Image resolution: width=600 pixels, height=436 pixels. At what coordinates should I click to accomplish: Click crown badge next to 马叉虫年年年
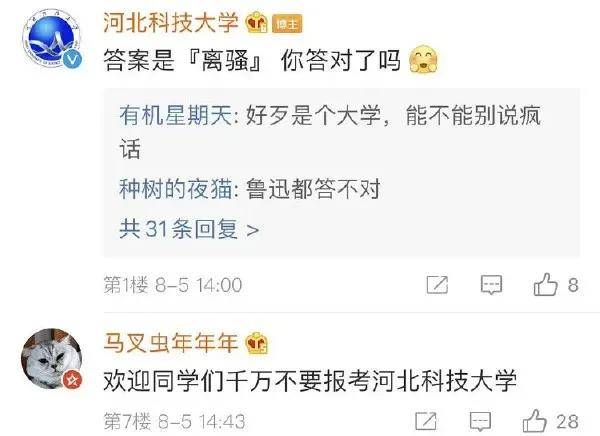click(257, 343)
